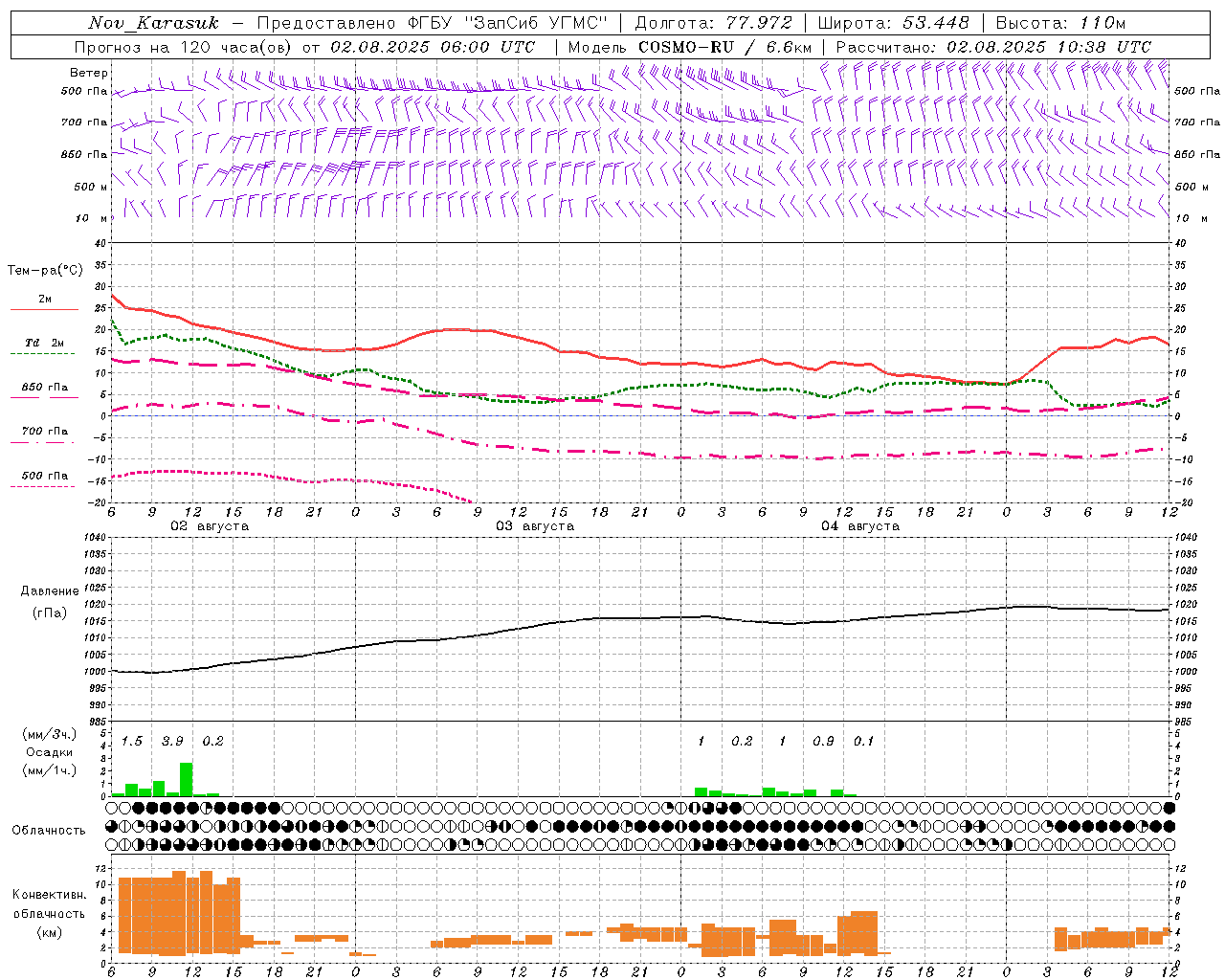The width and height of the screenshot is (1225, 980).
Task: Select the "03 августа" date label
Action: pos(535,526)
